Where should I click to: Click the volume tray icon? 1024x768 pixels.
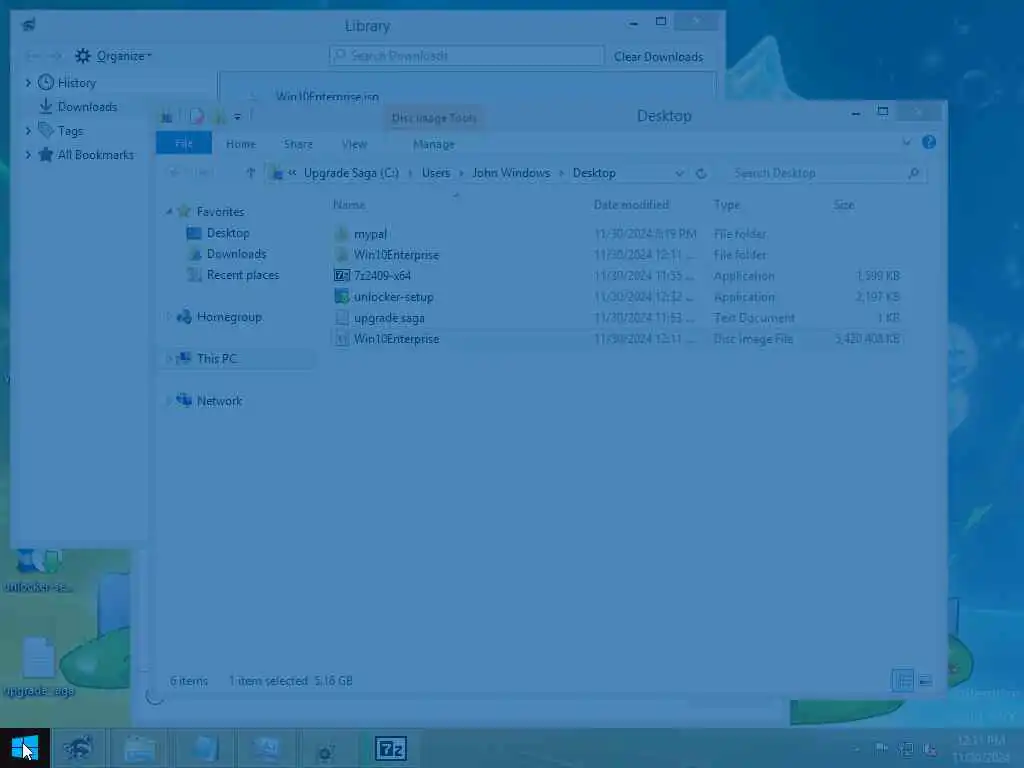pyautogui.click(x=930, y=748)
